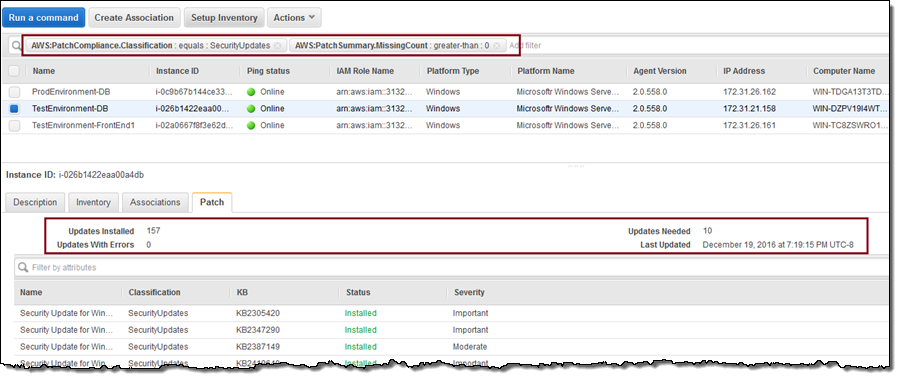Screen dimensions: 900x379
Task: Click the Severity column header
Action: [469, 292]
